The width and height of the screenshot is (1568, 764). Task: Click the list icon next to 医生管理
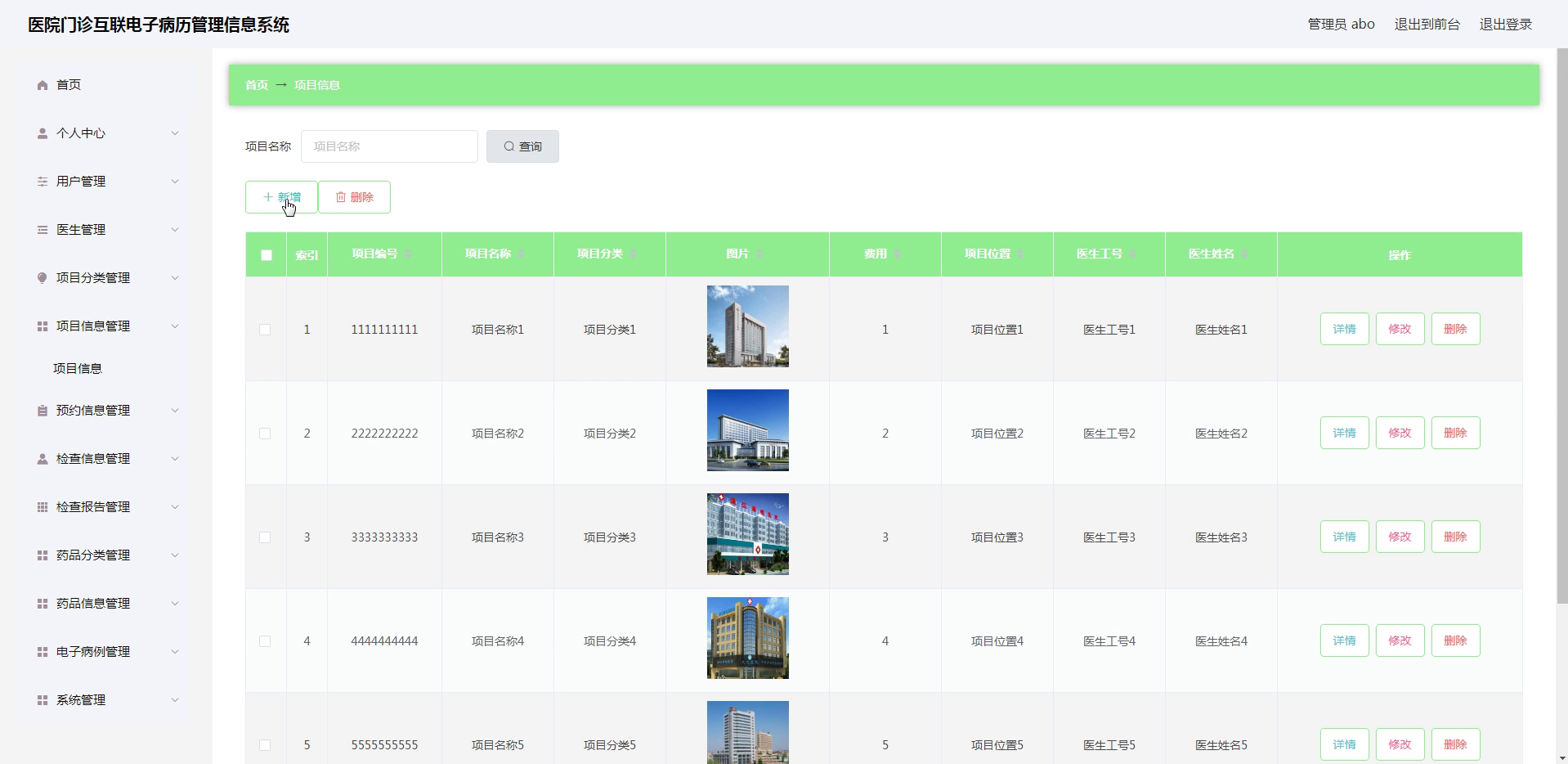pyautogui.click(x=43, y=230)
